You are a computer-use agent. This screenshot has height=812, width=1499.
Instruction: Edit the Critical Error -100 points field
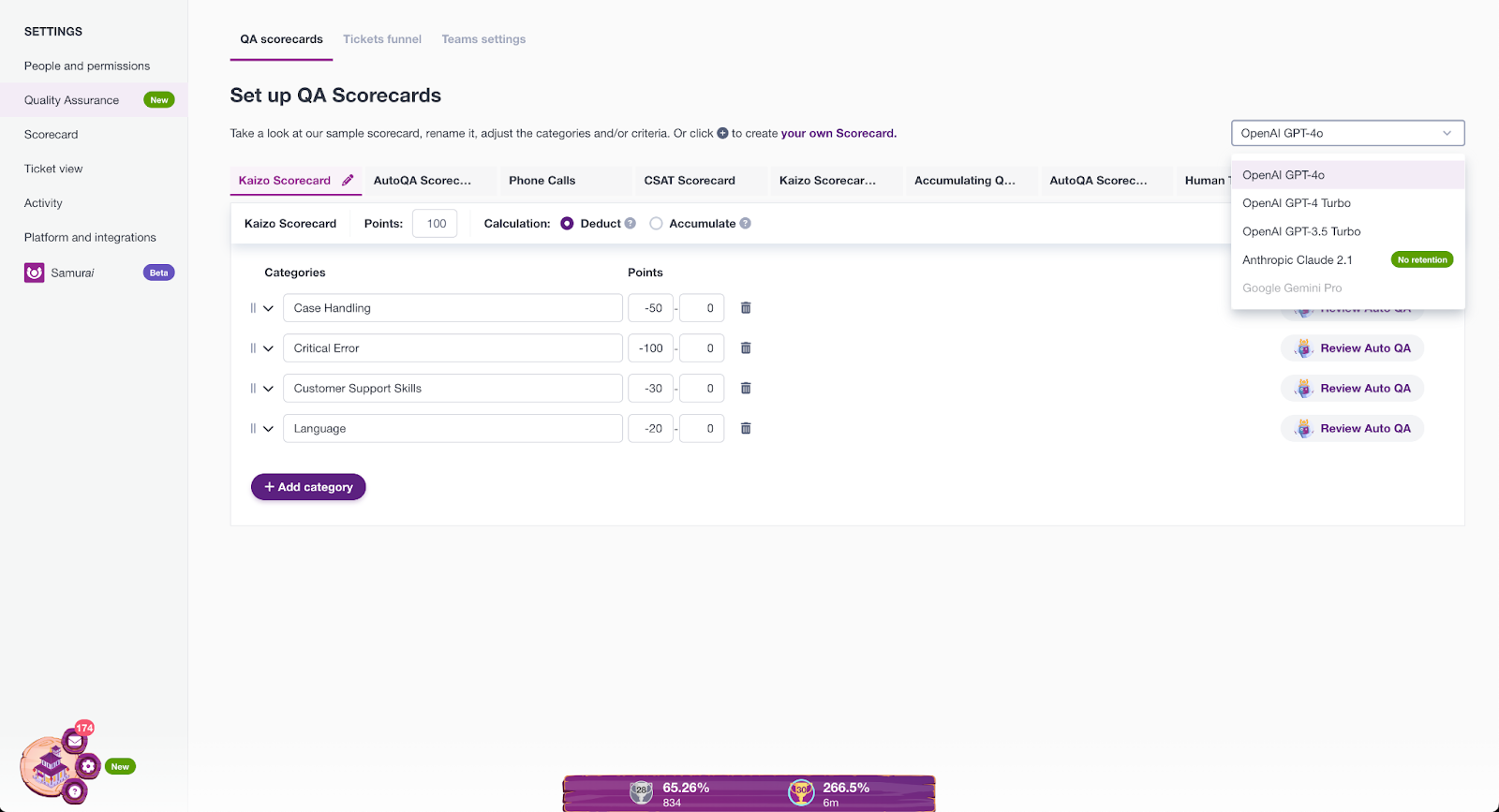coord(650,348)
